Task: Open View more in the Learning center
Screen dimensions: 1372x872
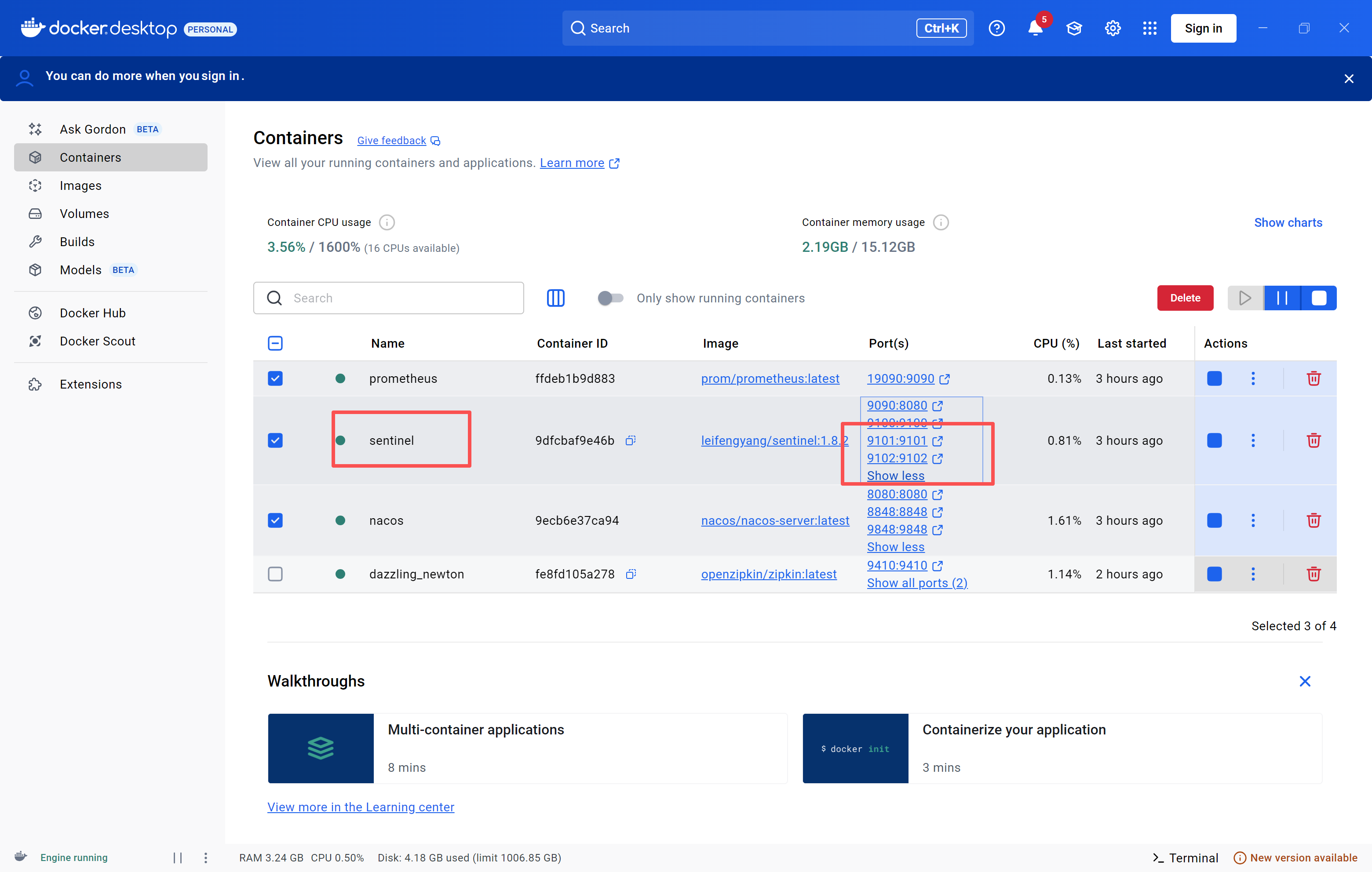Action: pyautogui.click(x=361, y=807)
